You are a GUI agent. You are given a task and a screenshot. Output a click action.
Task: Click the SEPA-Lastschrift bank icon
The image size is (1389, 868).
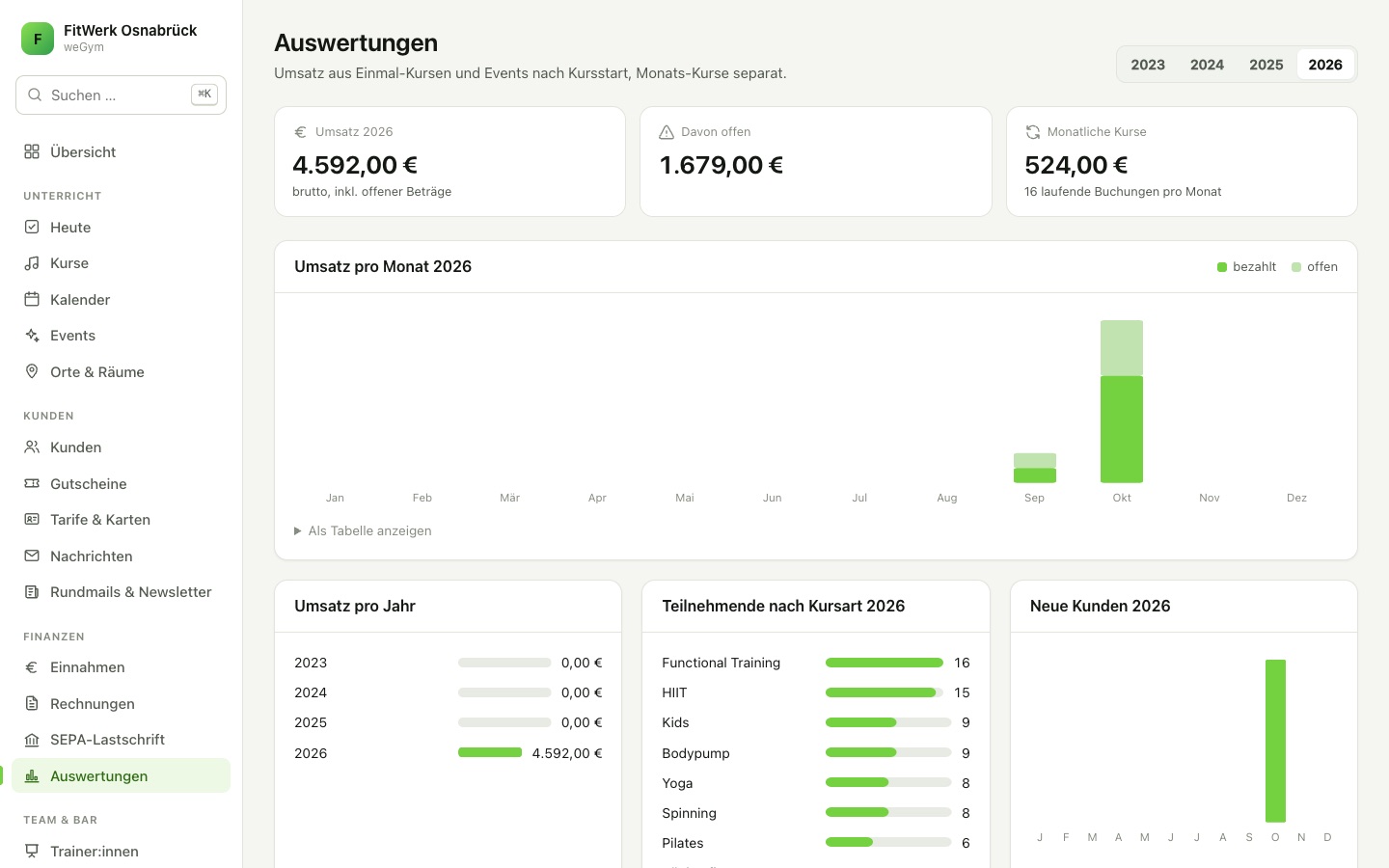pyautogui.click(x=32, y=739)
